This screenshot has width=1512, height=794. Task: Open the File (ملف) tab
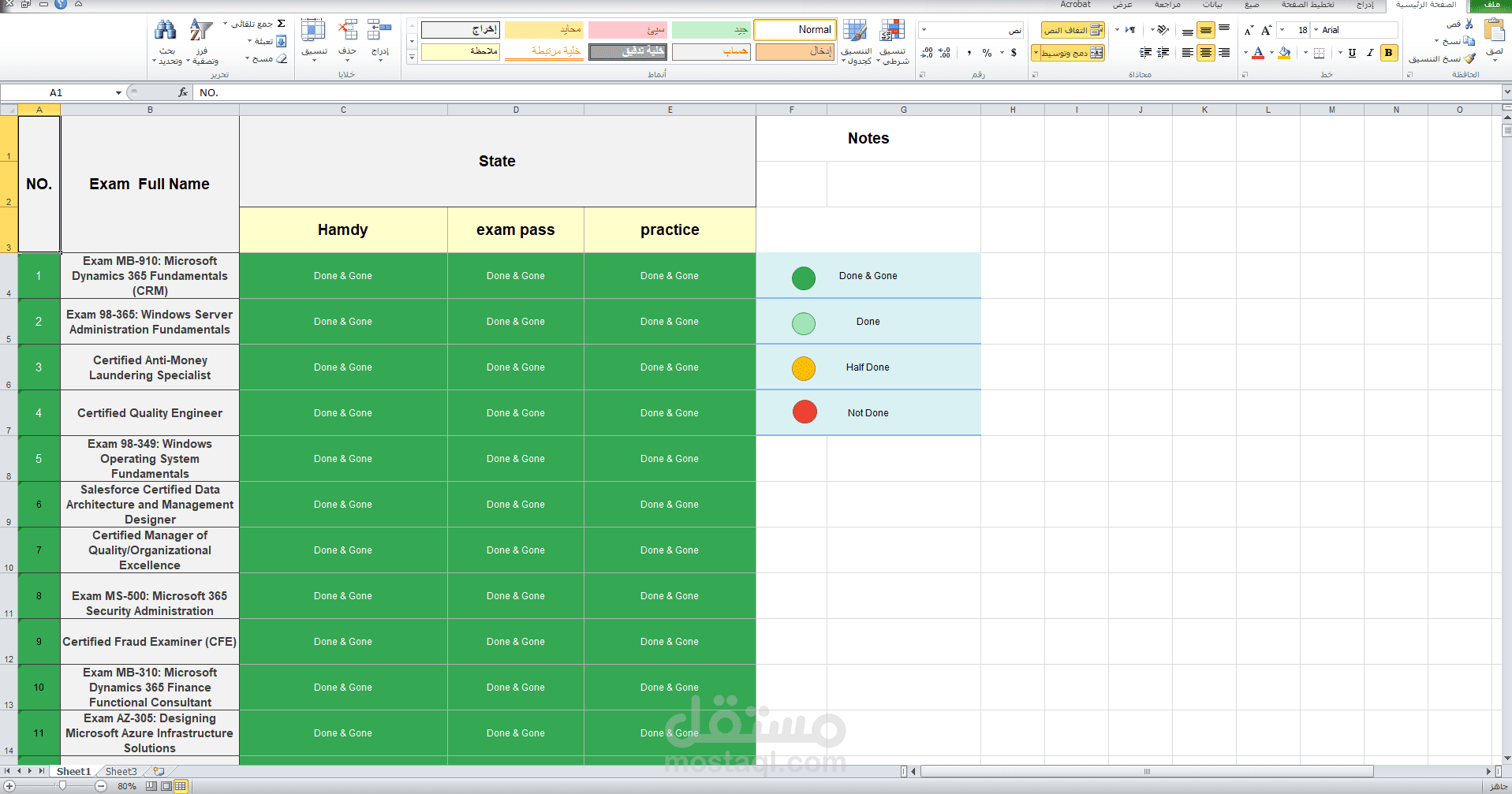[x=1491, y=5]
